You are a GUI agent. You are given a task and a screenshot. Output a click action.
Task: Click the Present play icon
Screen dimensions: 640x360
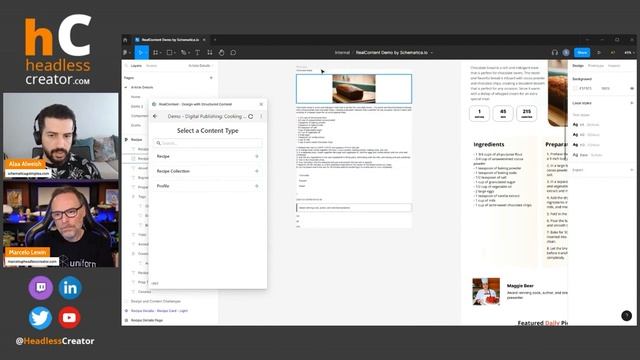pyautogui.click(x=599, y=53)
